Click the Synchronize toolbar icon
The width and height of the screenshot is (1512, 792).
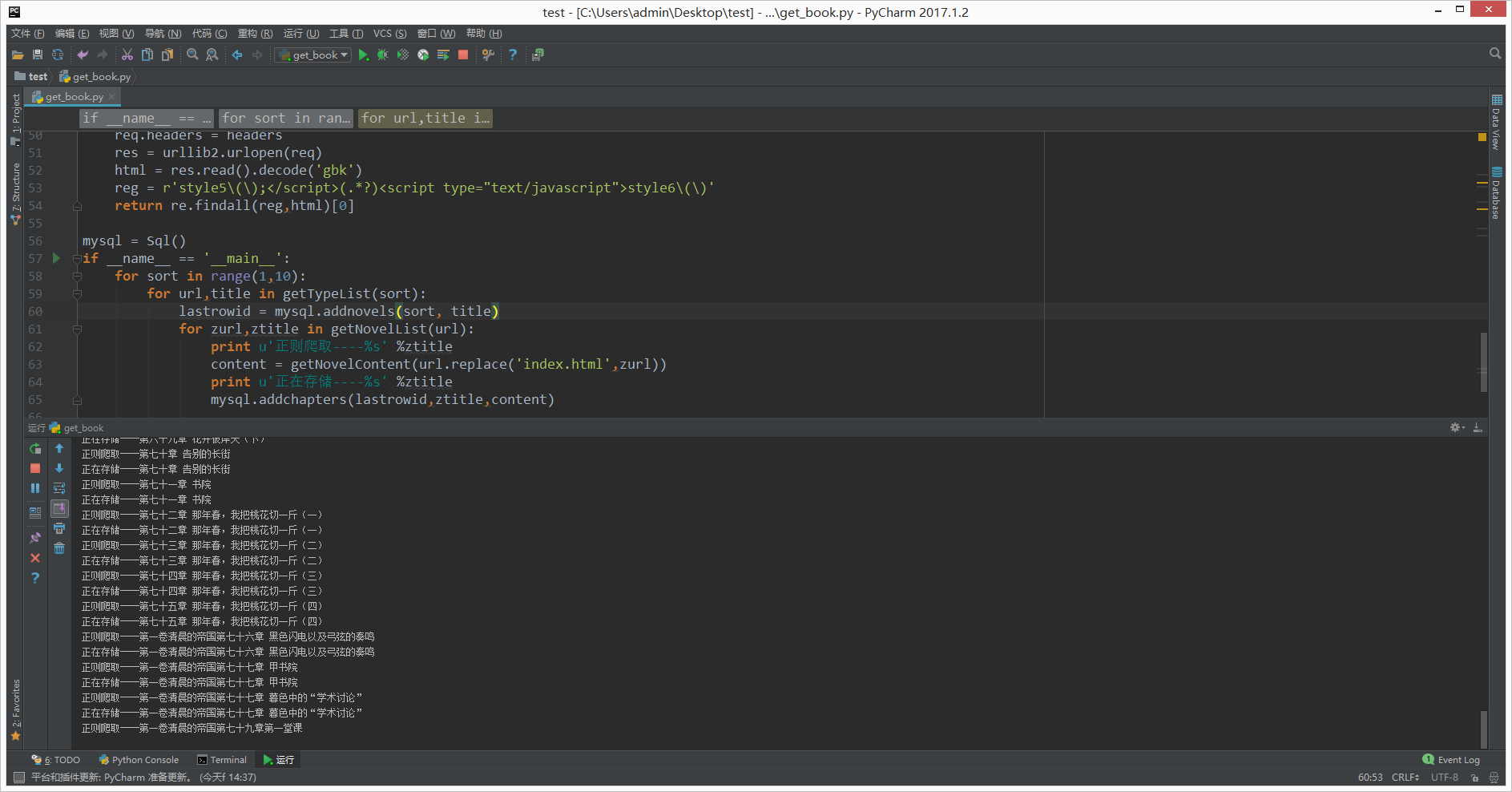[x=58, y=55]
